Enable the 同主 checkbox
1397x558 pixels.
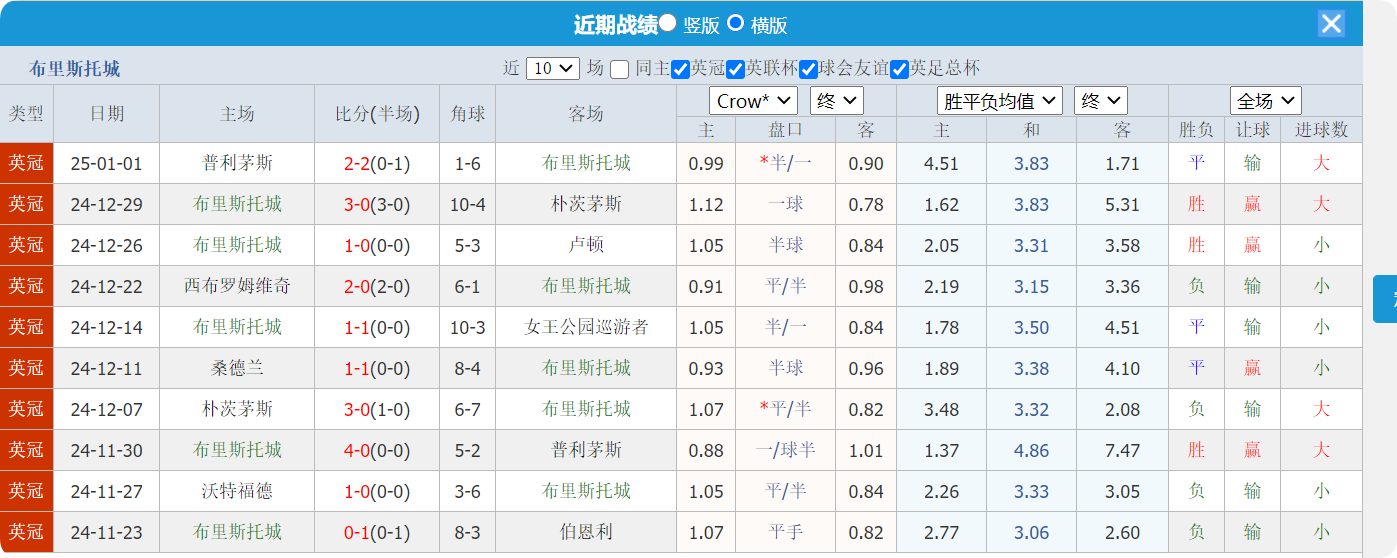620,70
